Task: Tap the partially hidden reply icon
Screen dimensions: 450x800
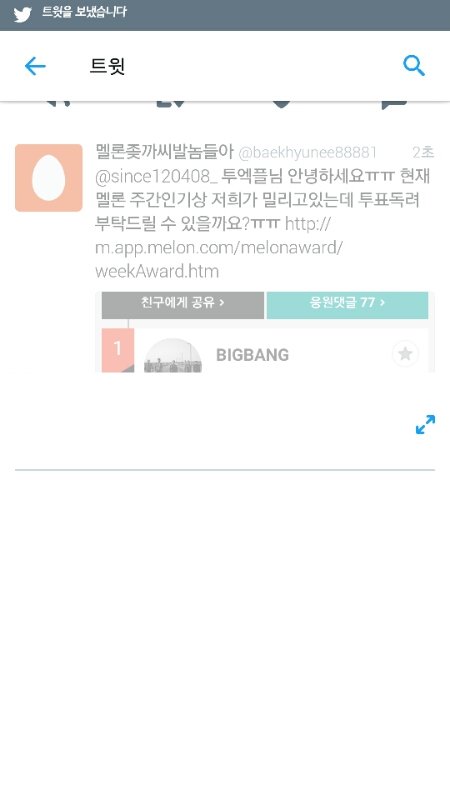Action: 58,104
